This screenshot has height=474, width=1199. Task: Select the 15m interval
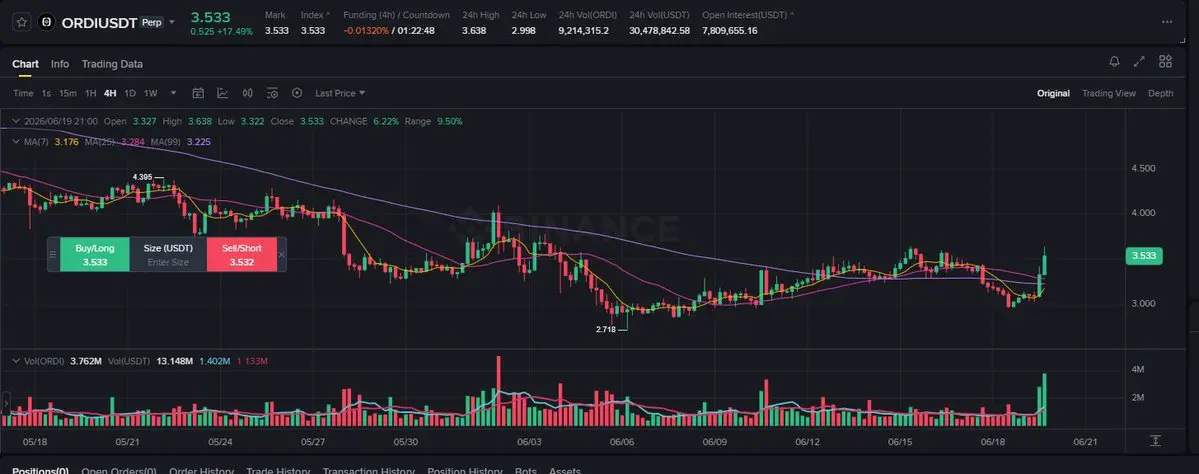[x=68, y=93]
